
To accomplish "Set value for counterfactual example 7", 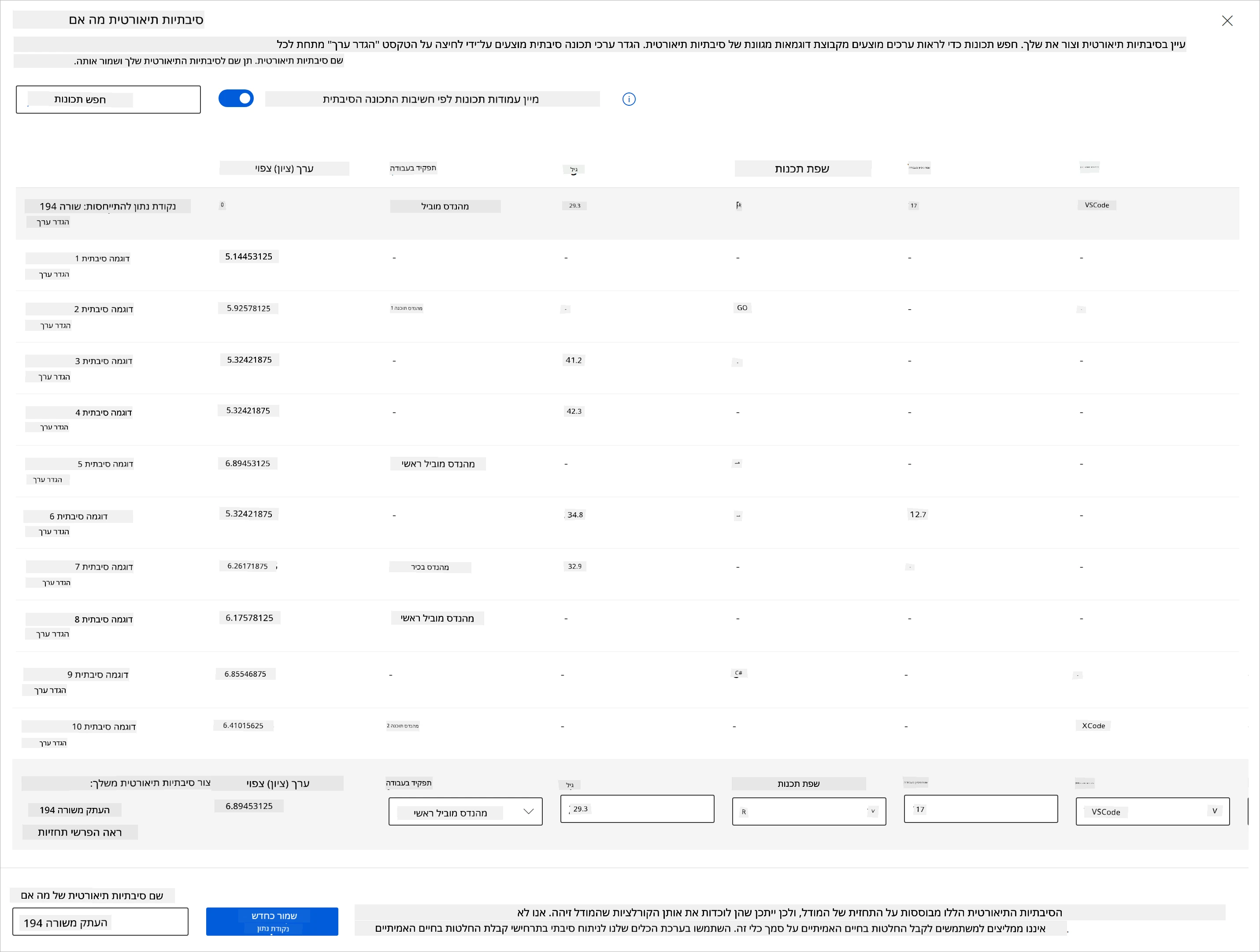I will [x=56, y=583].
